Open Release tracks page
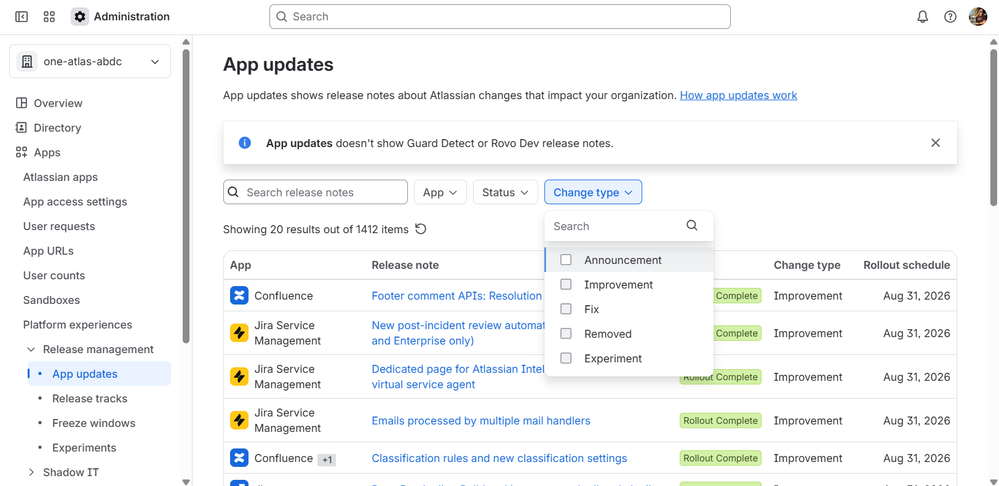 [90, 399]
